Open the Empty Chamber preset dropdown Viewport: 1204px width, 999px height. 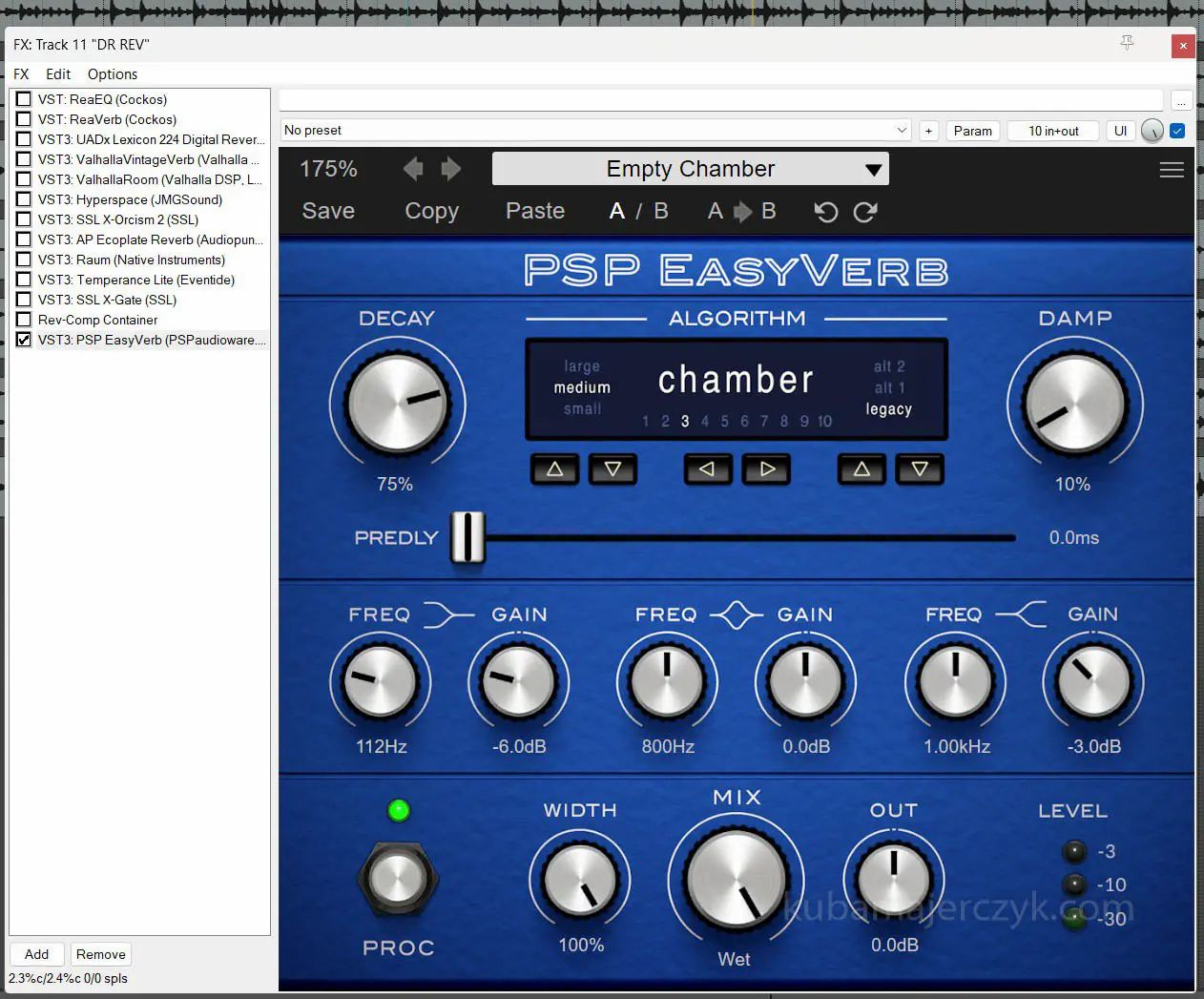point(691,169)
